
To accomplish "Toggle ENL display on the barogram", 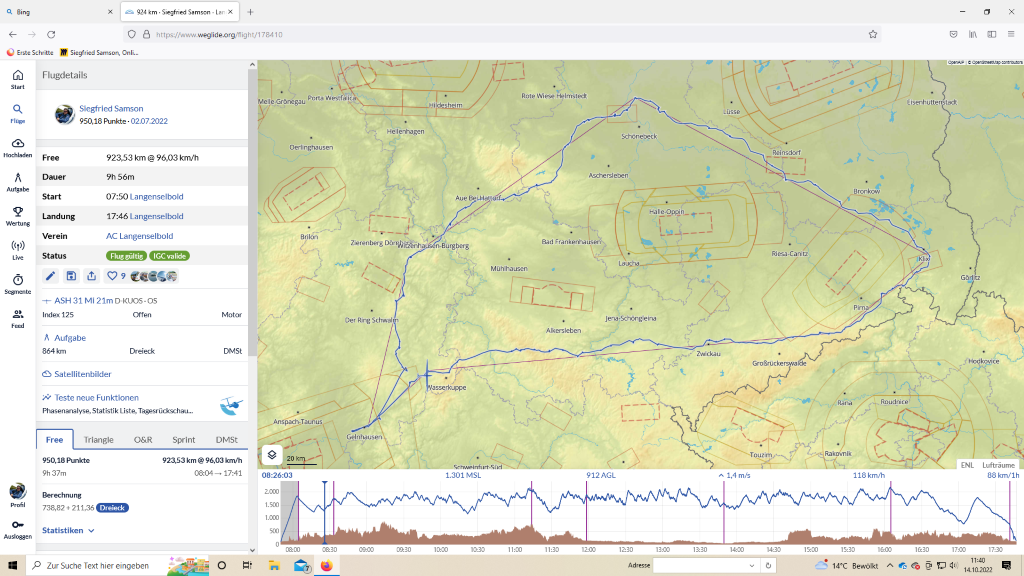I will 967,465.
